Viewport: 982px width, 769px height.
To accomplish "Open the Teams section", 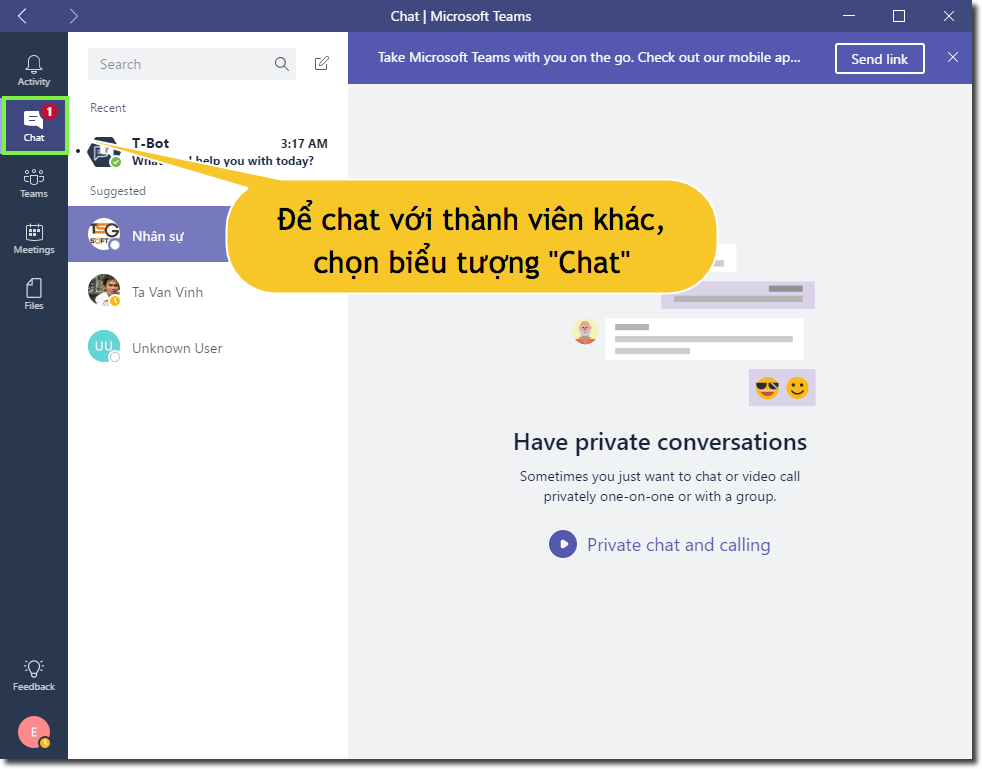I will tap(33, 181).
